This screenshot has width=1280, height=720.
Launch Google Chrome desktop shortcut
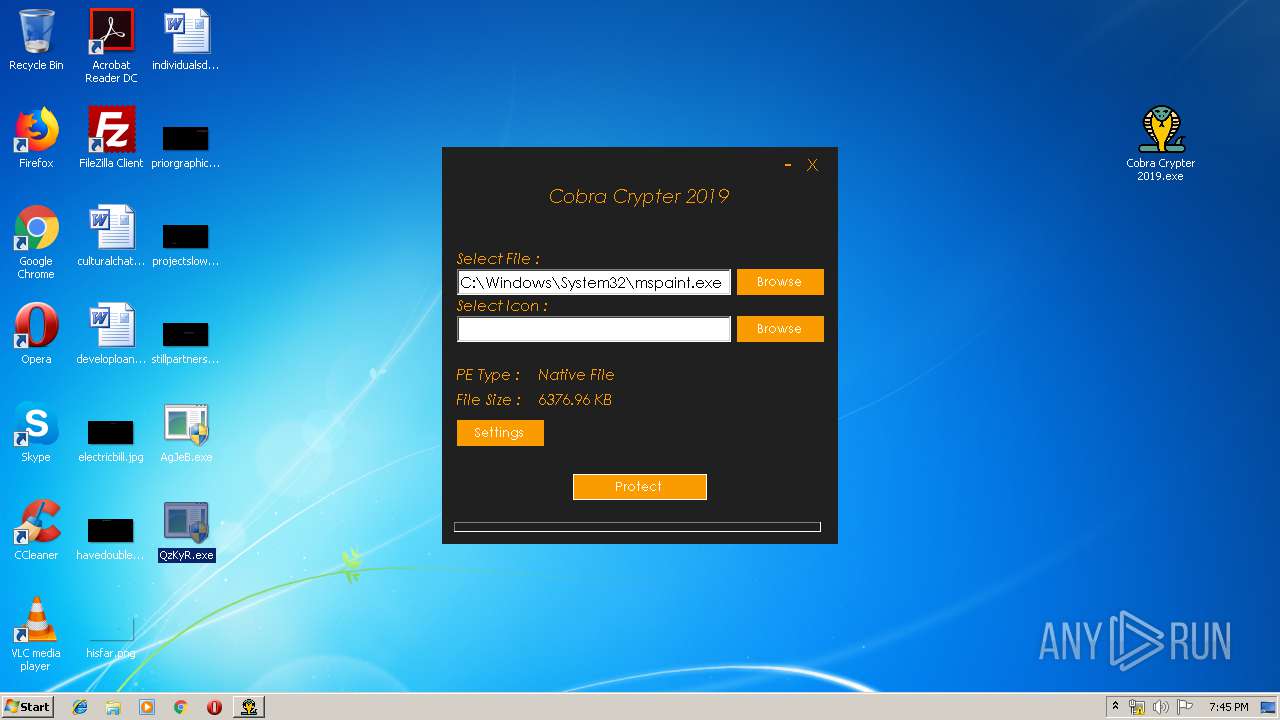(x=36, y=242)
